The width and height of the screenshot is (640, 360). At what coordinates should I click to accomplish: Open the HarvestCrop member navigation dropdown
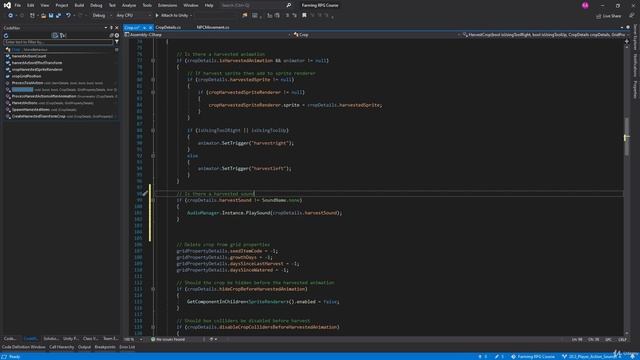click(x=546, y=35)
